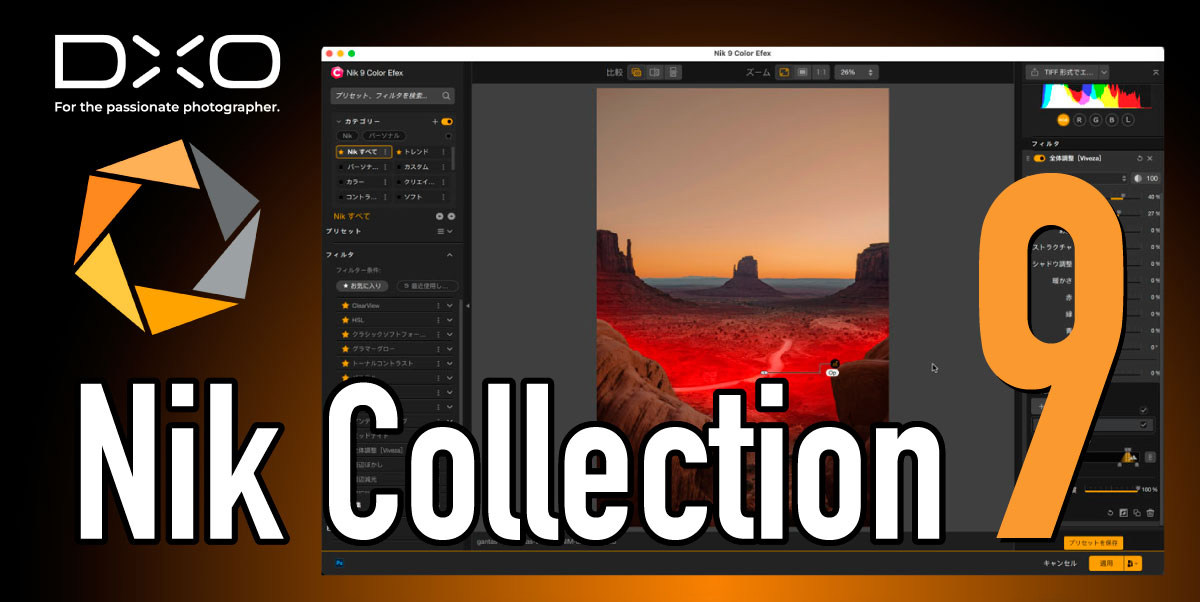Open options menu for ClearView filter

pyautogui.click(x=438, y=305)
